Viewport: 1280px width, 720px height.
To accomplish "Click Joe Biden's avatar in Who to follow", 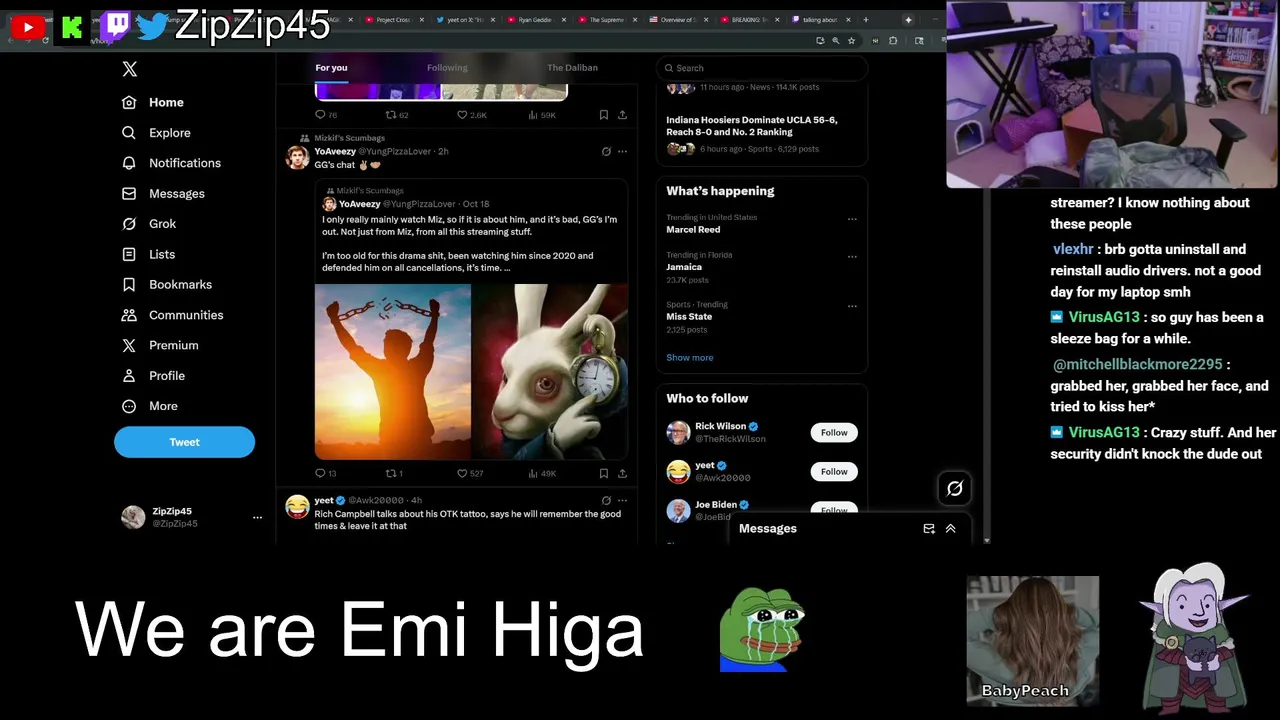I will click(678, 510).
